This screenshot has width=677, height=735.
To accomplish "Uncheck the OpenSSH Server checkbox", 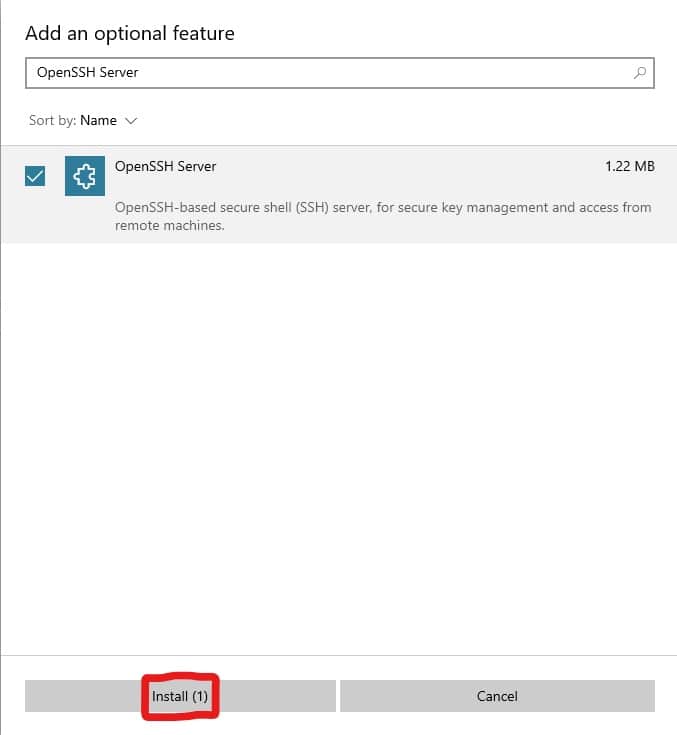I will [x=35, y=177].
